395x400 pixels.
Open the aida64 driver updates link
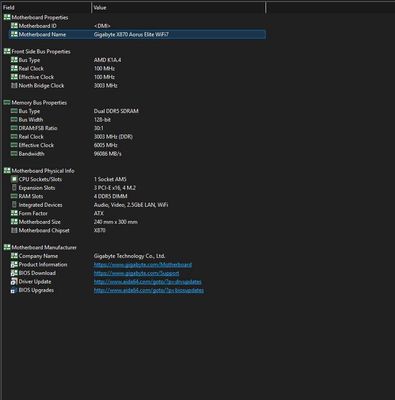[x=148, y=282]
